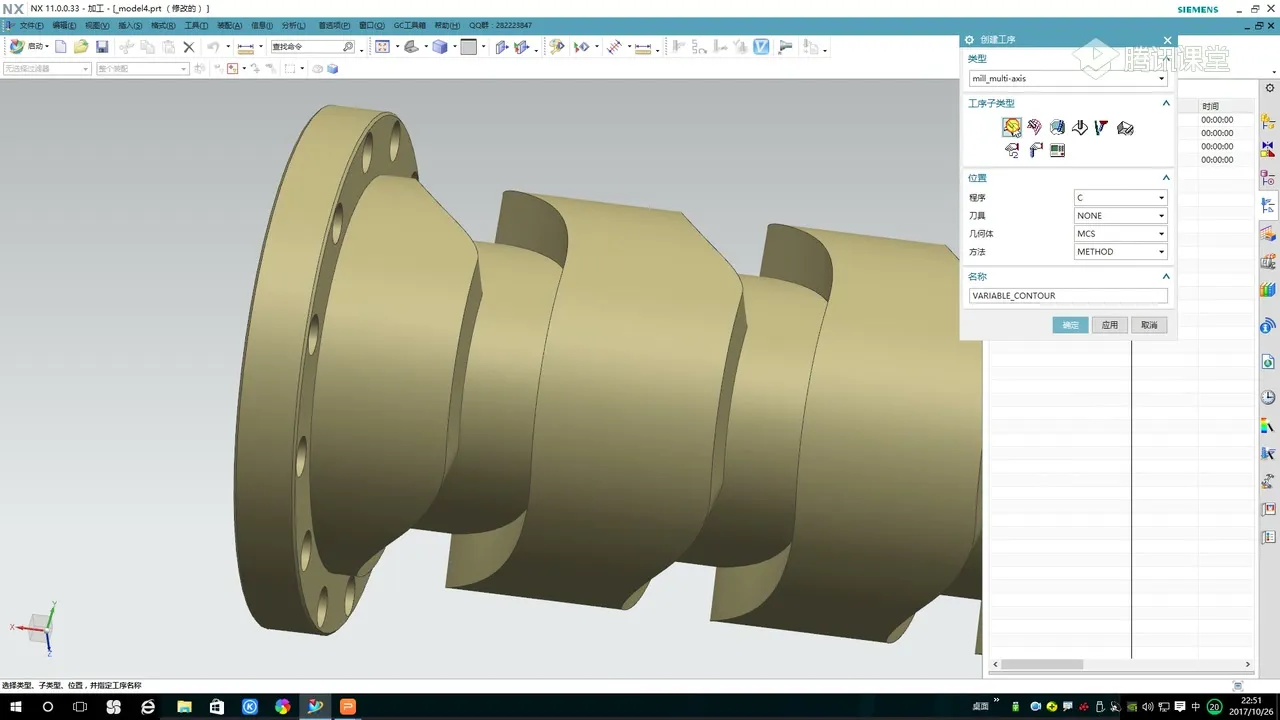The image size is (1280, 720).
Task: Open the 方法 dropdown showing METHOD
Action: [1120, 252]
